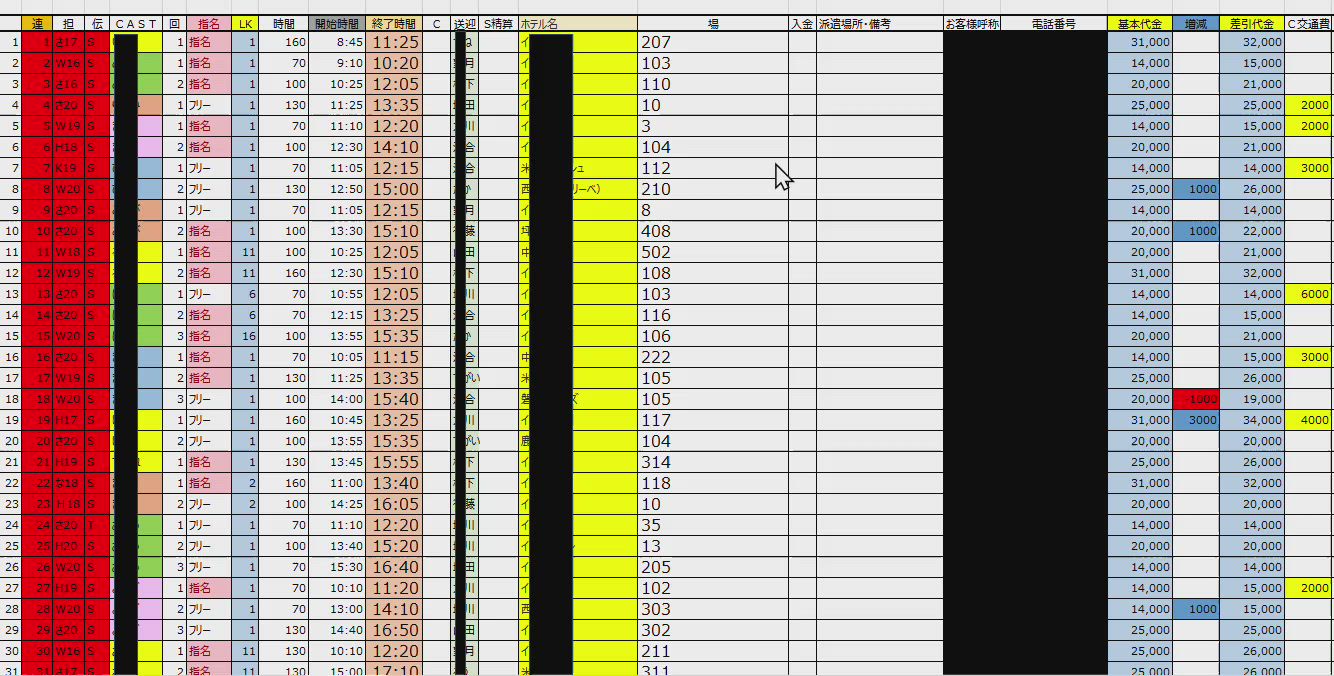Select the room number 502 cell

click(x=711, y=252)
